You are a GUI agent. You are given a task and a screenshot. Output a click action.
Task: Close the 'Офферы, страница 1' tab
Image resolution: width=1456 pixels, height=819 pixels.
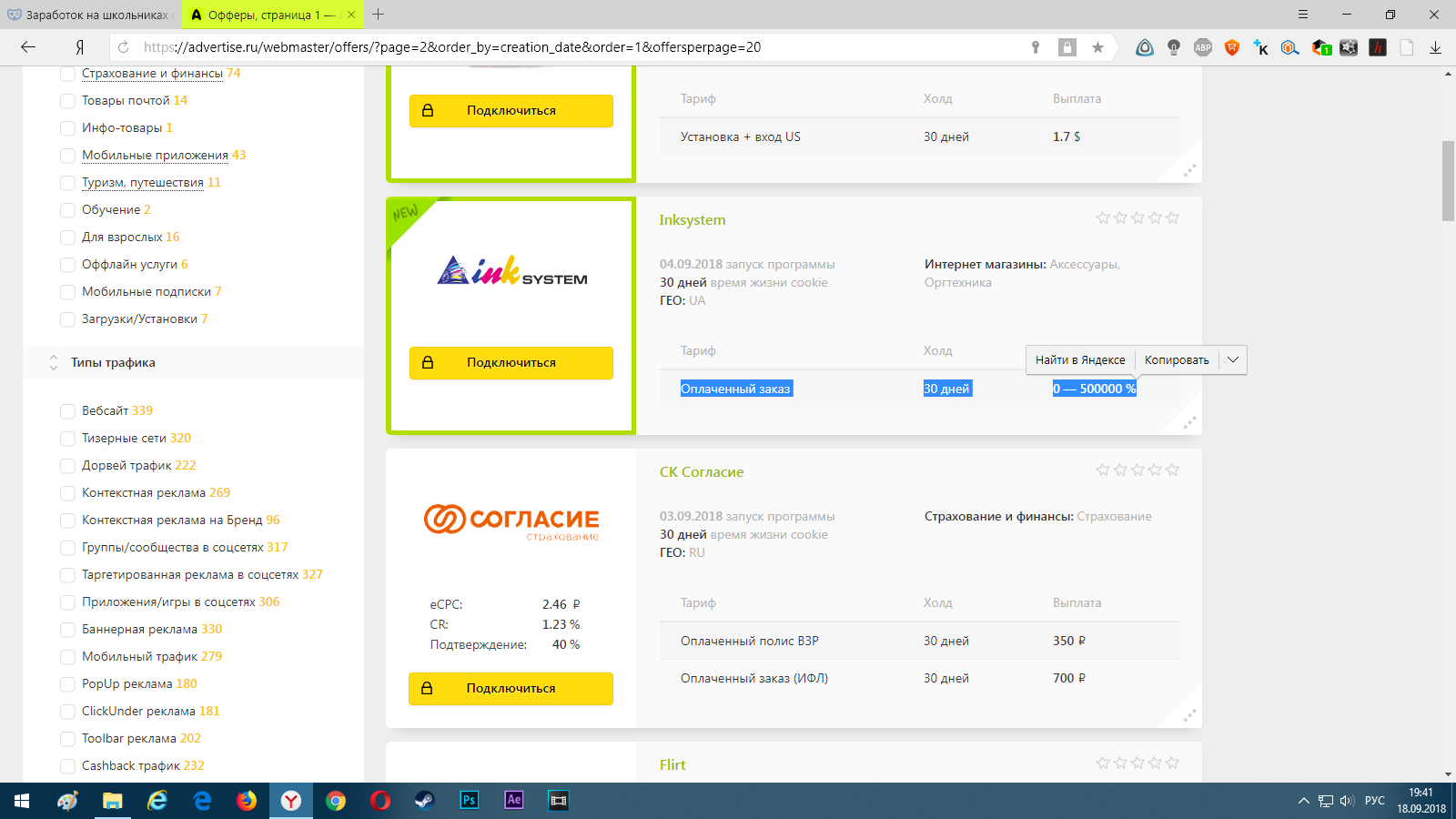coord(351,15)
